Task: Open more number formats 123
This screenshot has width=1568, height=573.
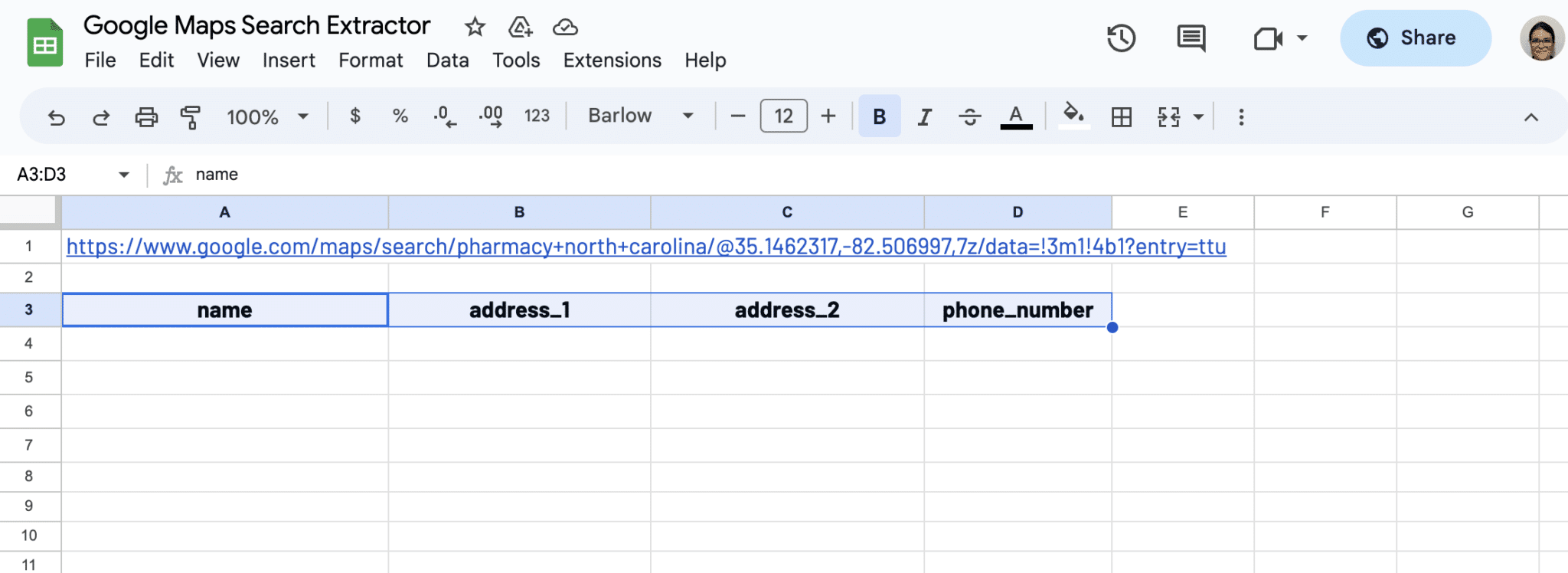Action: click(537, 116)
